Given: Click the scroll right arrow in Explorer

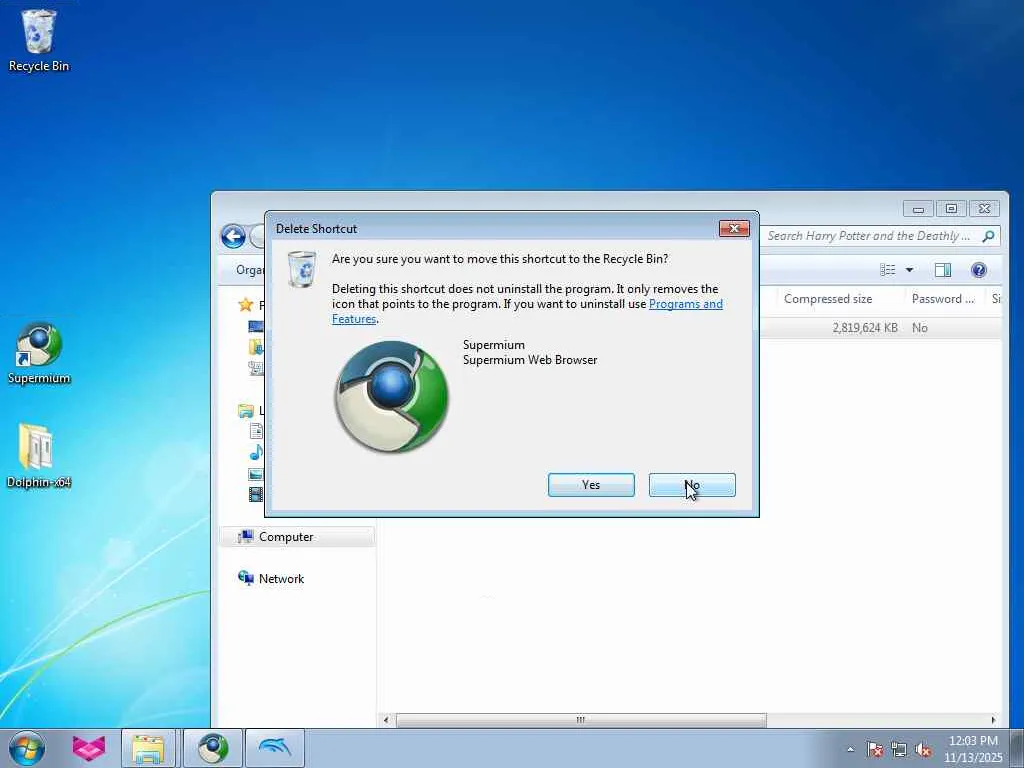Looking at the screenshot, I should tap(993, 720).
